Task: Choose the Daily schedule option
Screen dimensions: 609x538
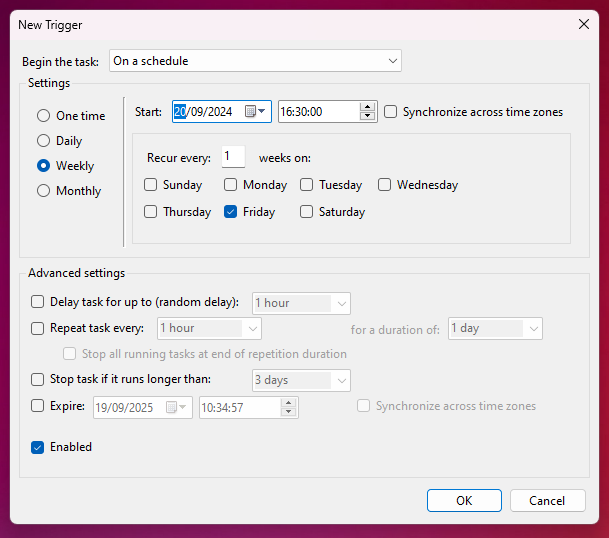Action: 43,141
